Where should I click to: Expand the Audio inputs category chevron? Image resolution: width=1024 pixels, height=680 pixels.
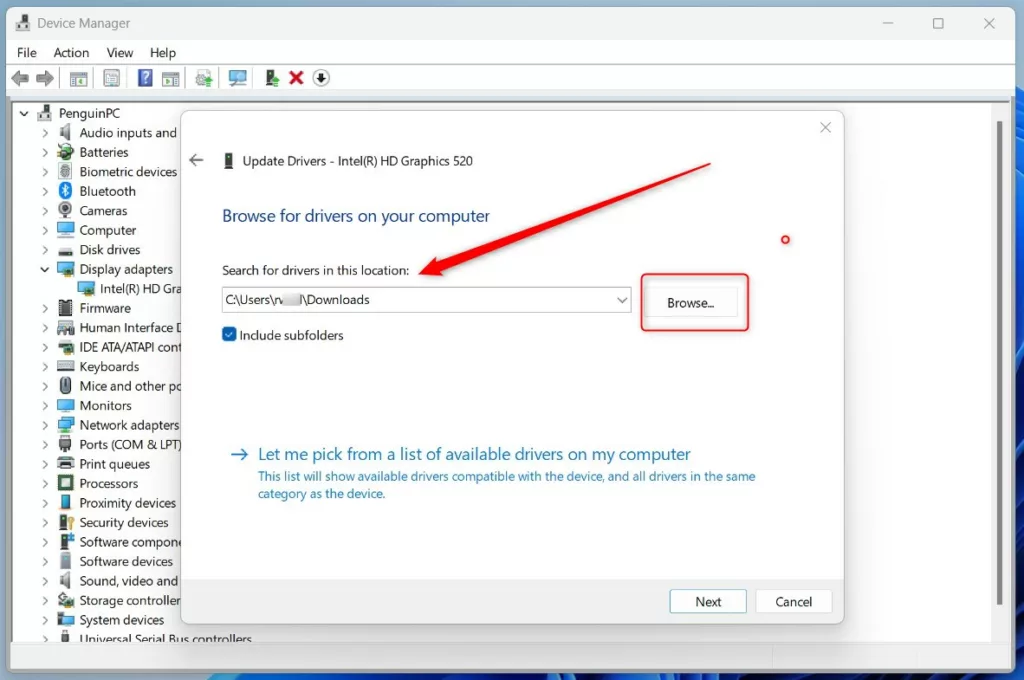(x=44, y=133)
